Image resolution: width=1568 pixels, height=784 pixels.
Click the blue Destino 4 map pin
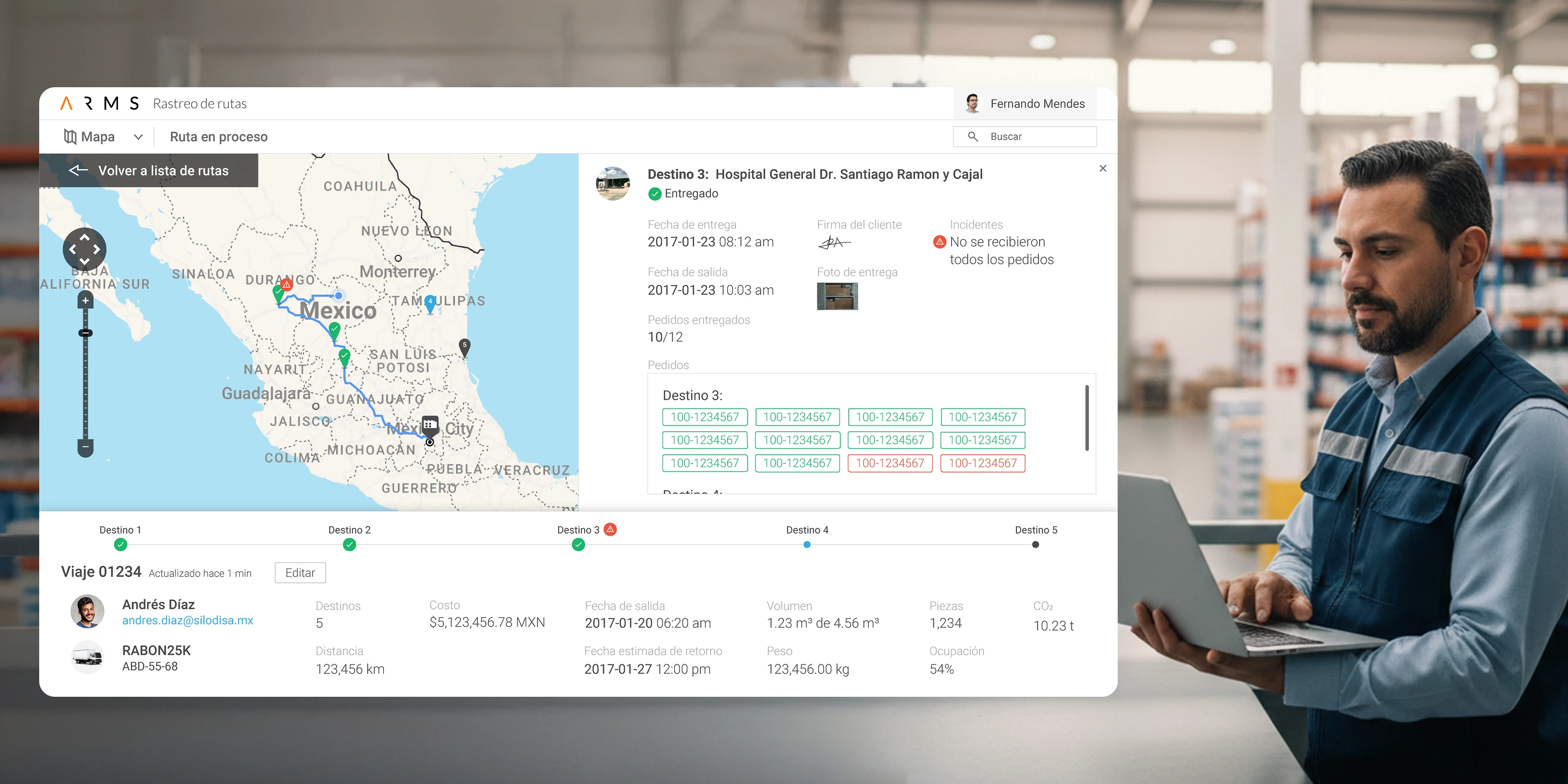click(x=430, y=302)
